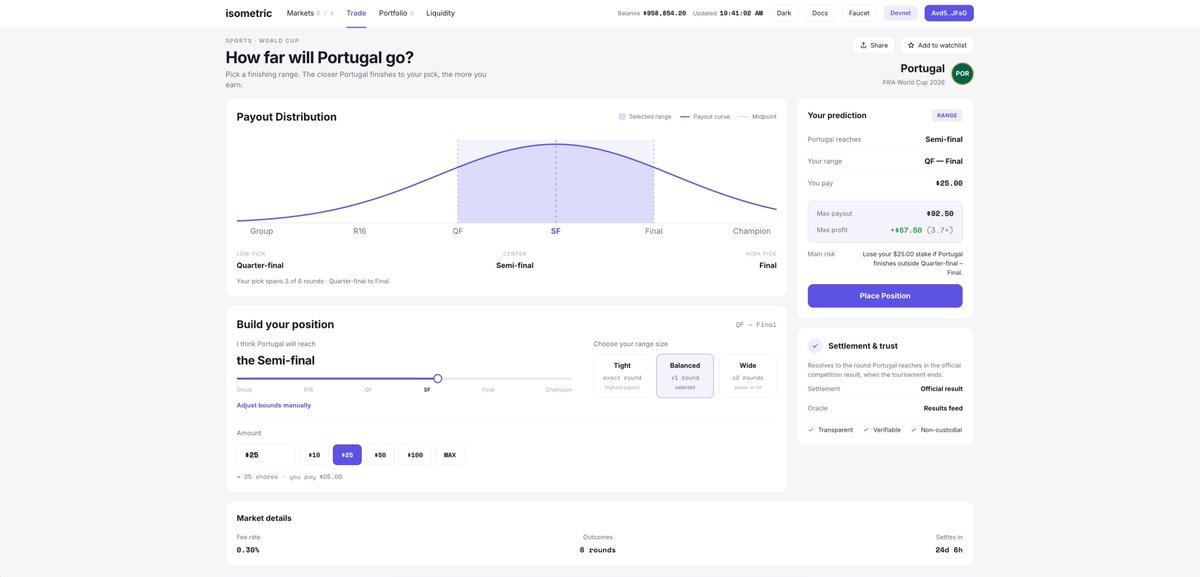Click the Final tick under the slider
The width and height of the screenshot is (1200, 577).
click(x=488, y=389)
